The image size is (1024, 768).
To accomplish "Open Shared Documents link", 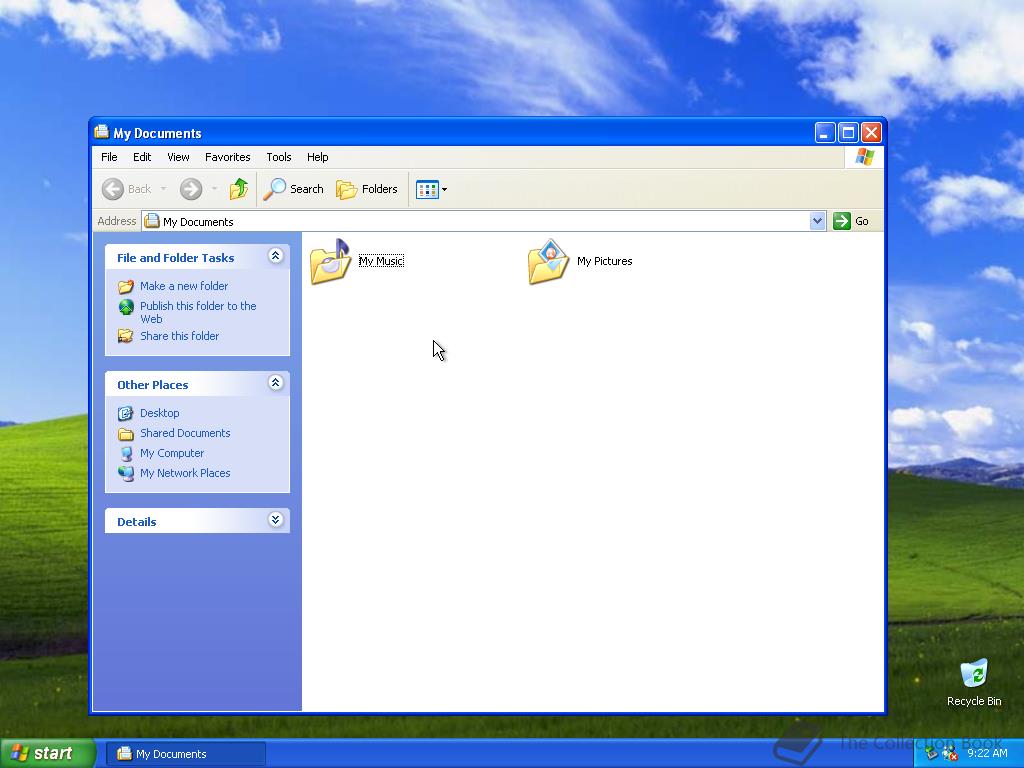I will click(x=185, y=434).
